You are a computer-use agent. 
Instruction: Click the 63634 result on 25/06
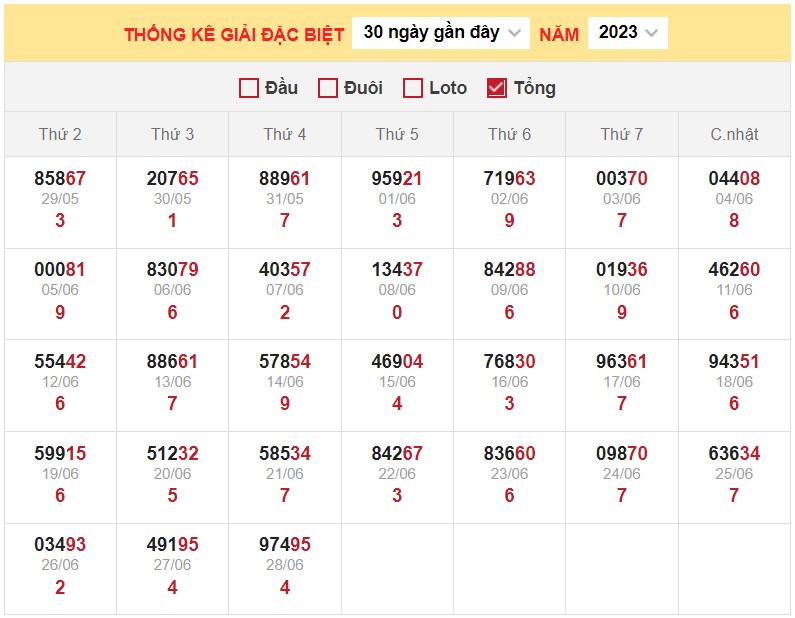click(x=734, y=454)
